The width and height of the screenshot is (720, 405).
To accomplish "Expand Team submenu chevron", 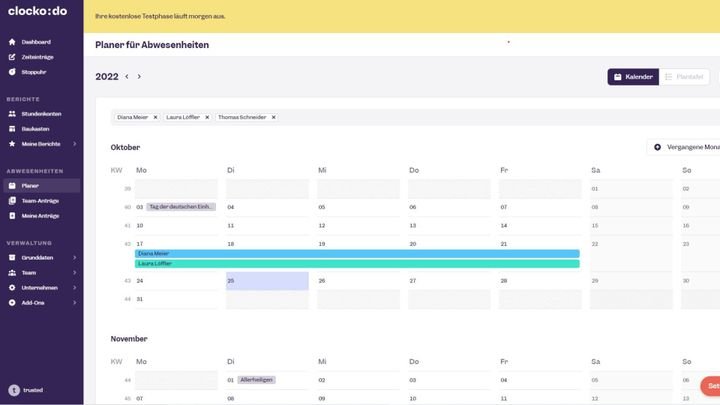I will 75,273.
